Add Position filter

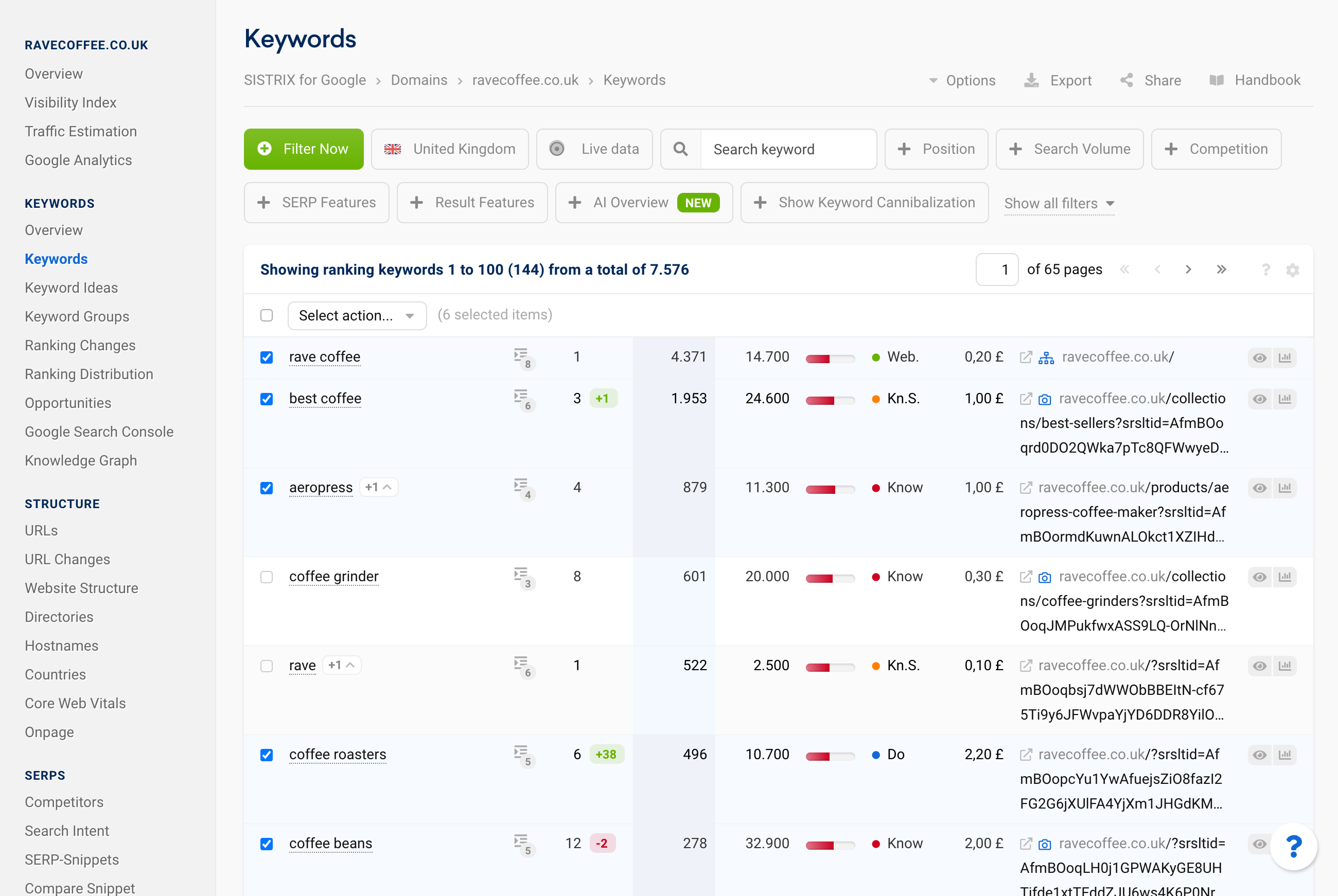click(x=936, y=149)
